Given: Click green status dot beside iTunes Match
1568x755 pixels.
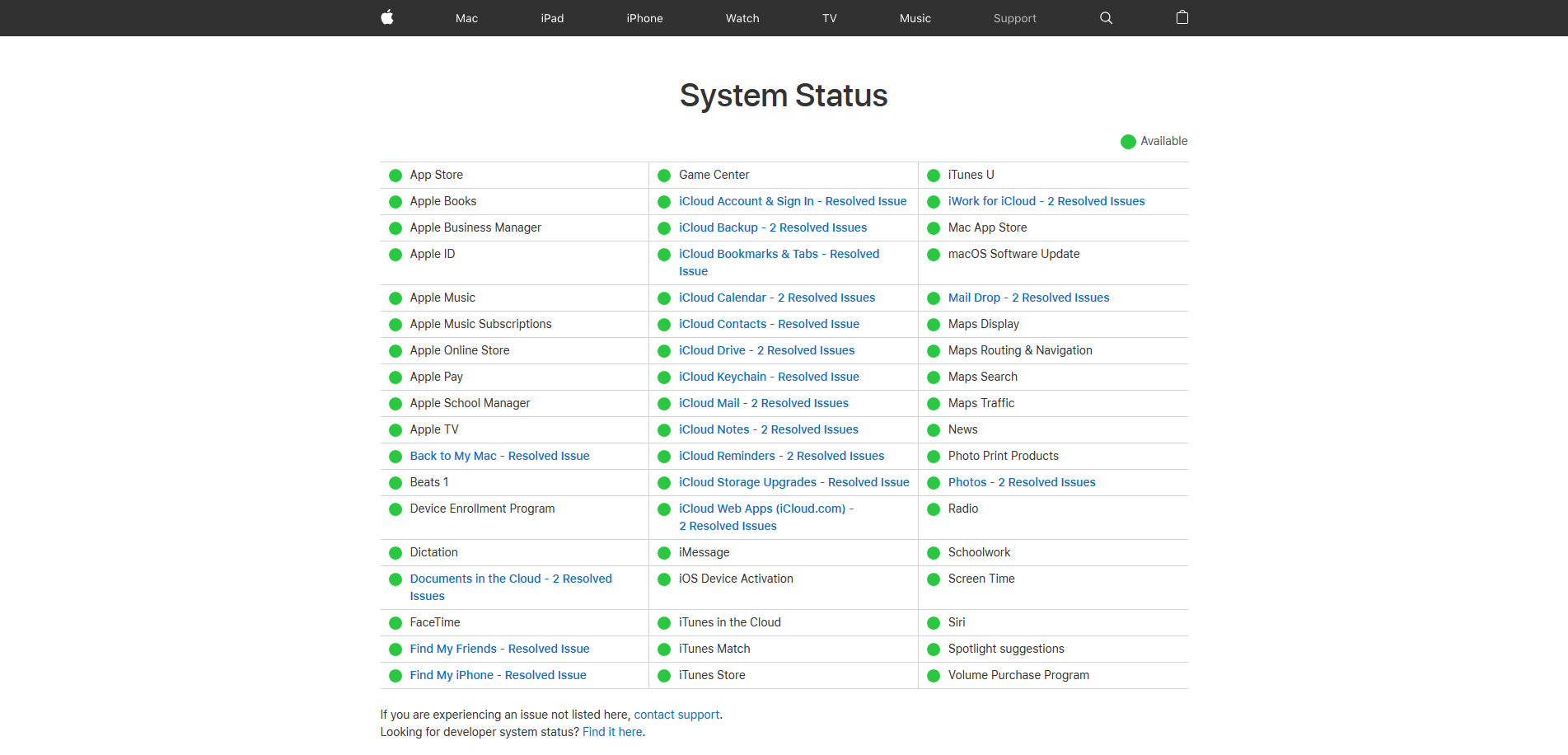Looking at the screenshot, I should pos(664,649).
